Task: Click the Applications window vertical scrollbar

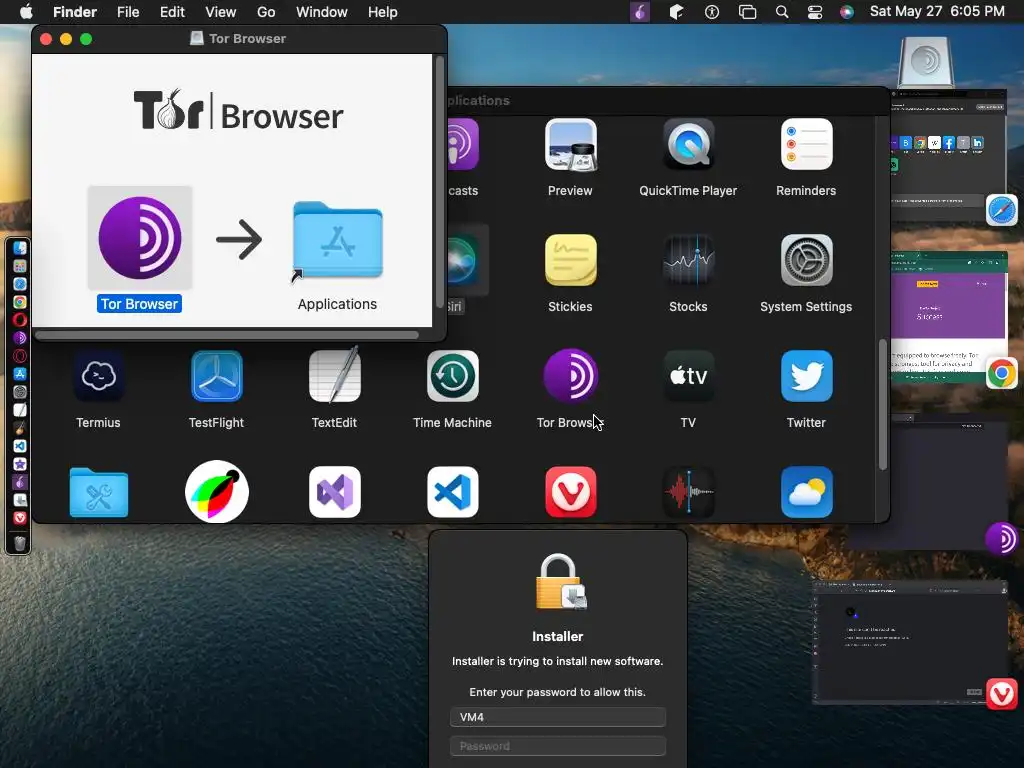Action: (882, 404)
